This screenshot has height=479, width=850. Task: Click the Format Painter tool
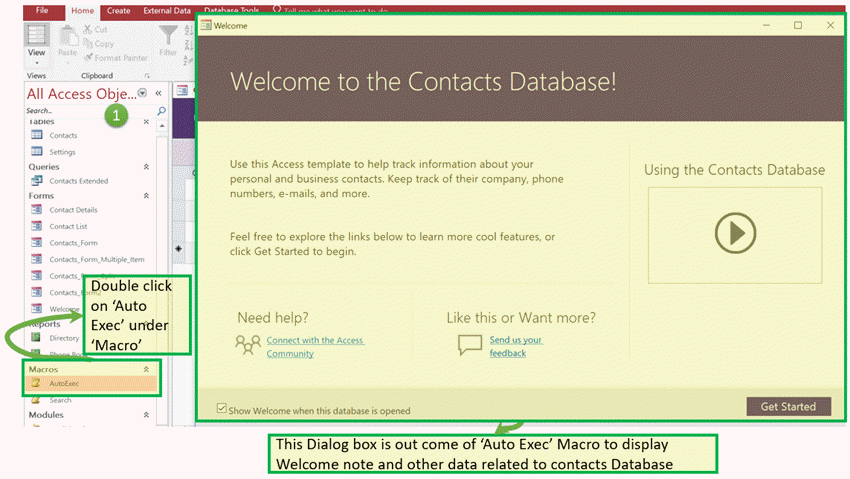coord(89,58)
